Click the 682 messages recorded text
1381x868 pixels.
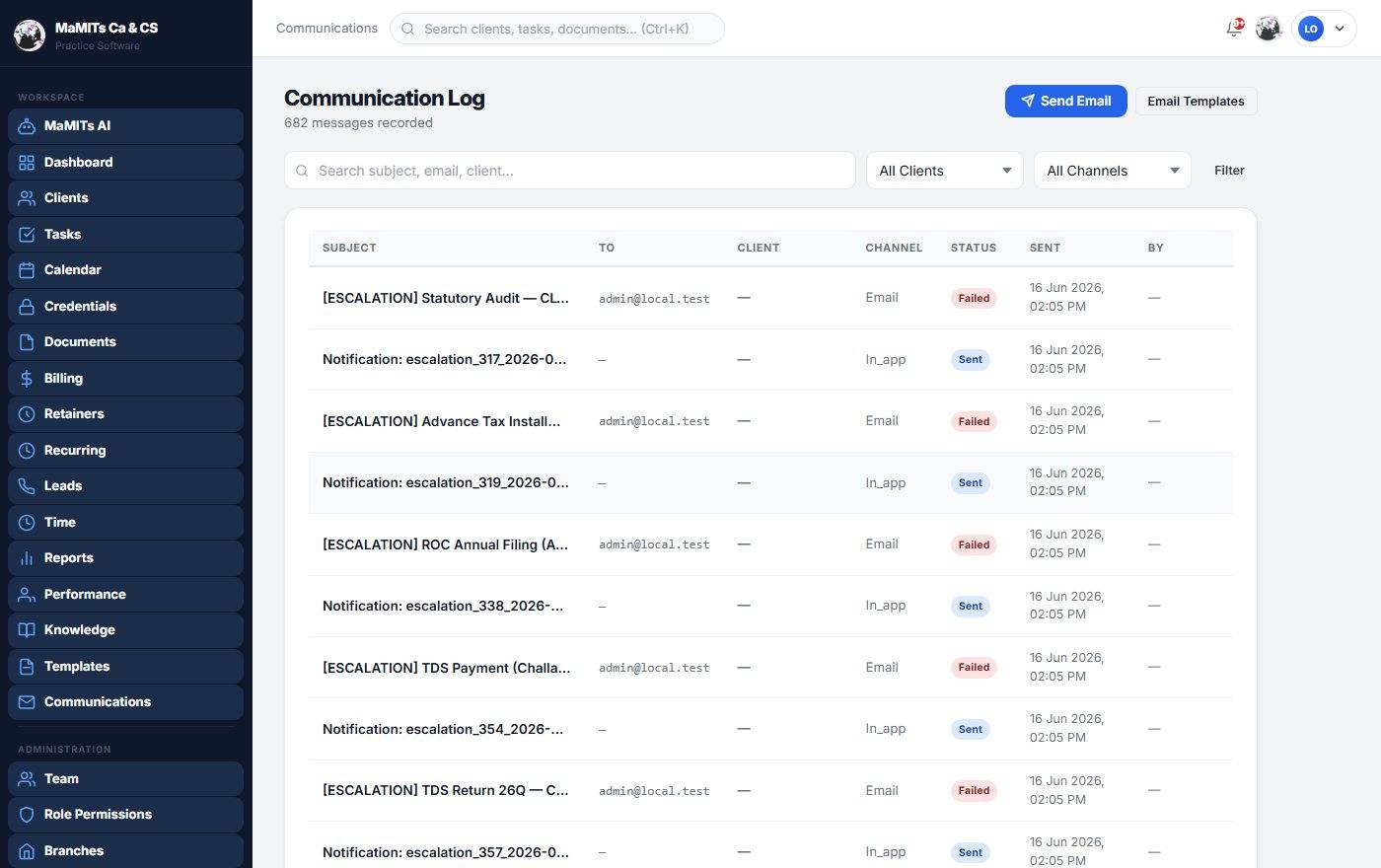pos(358,123)
